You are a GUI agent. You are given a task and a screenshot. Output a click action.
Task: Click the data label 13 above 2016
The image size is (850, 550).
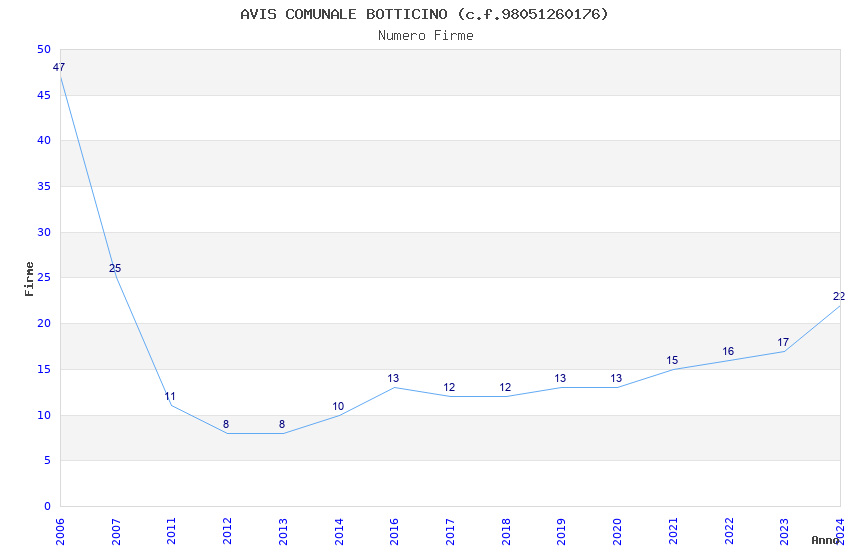393,378
